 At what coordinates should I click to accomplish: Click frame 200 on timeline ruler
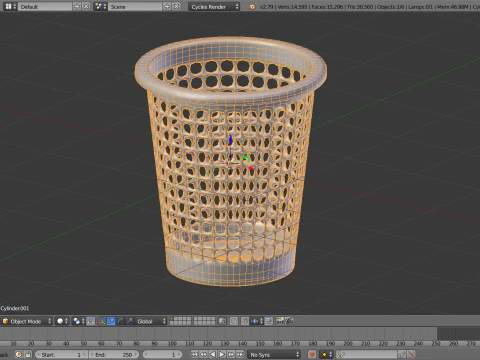pyautogui.click(x=348, y=343)
